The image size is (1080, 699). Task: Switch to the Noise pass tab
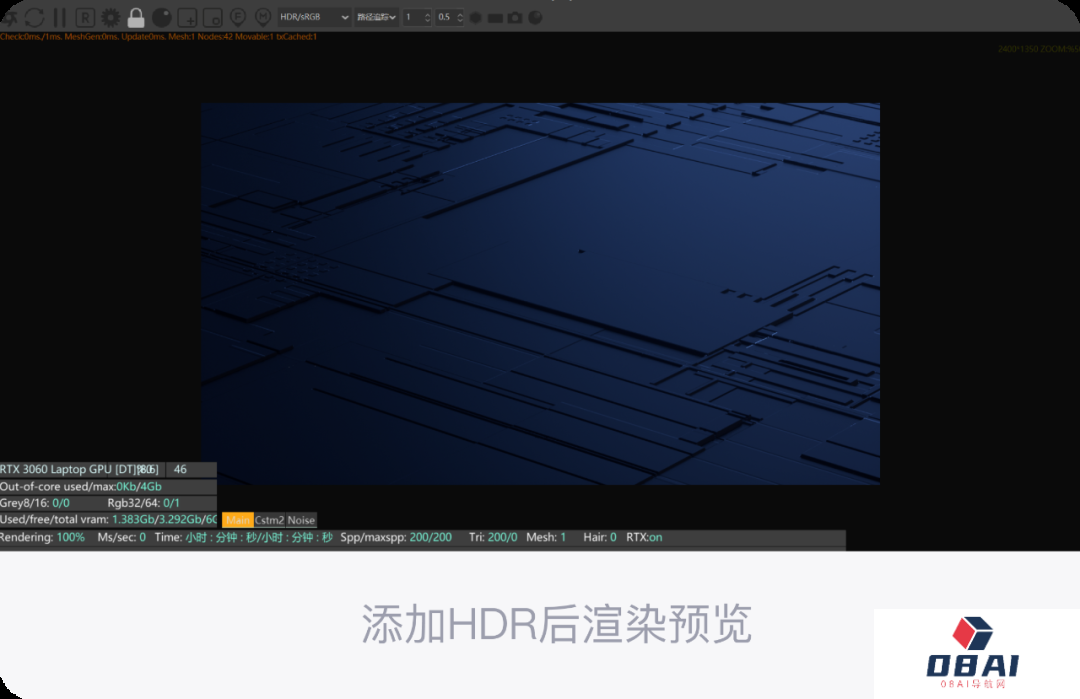[301, 520]
